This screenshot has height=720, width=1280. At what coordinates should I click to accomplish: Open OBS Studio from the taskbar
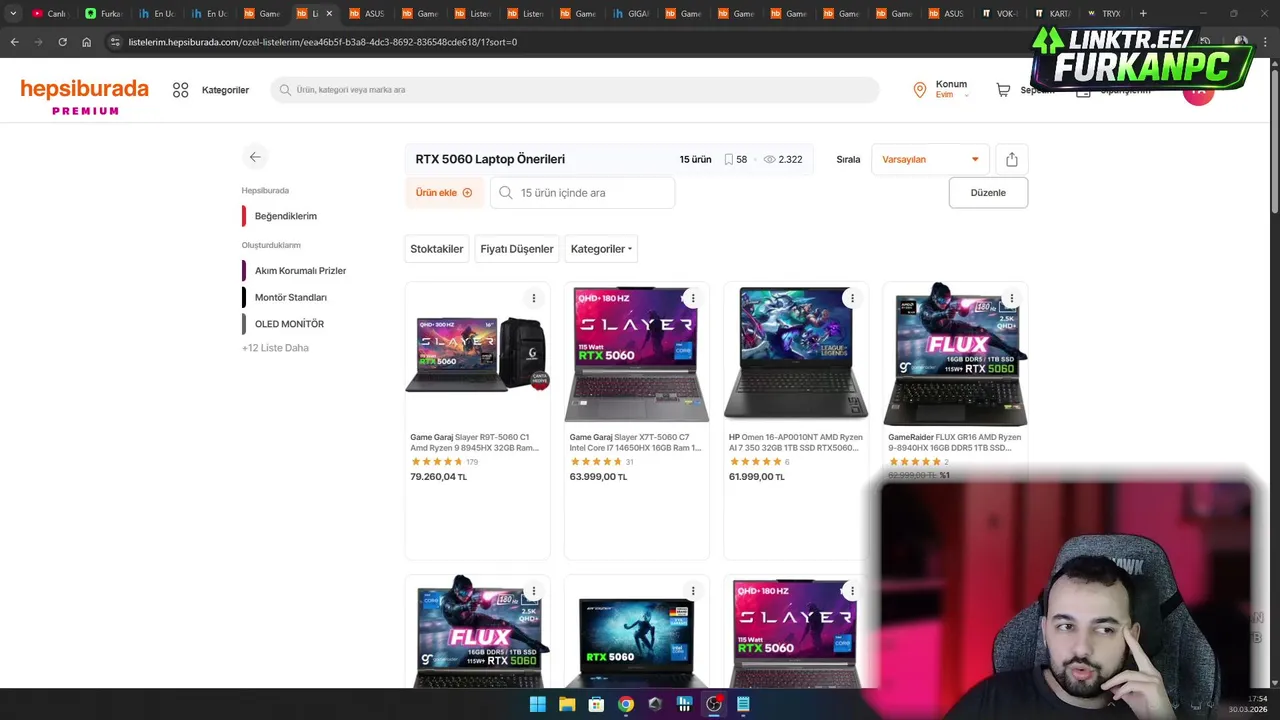[x=714, y=704]
